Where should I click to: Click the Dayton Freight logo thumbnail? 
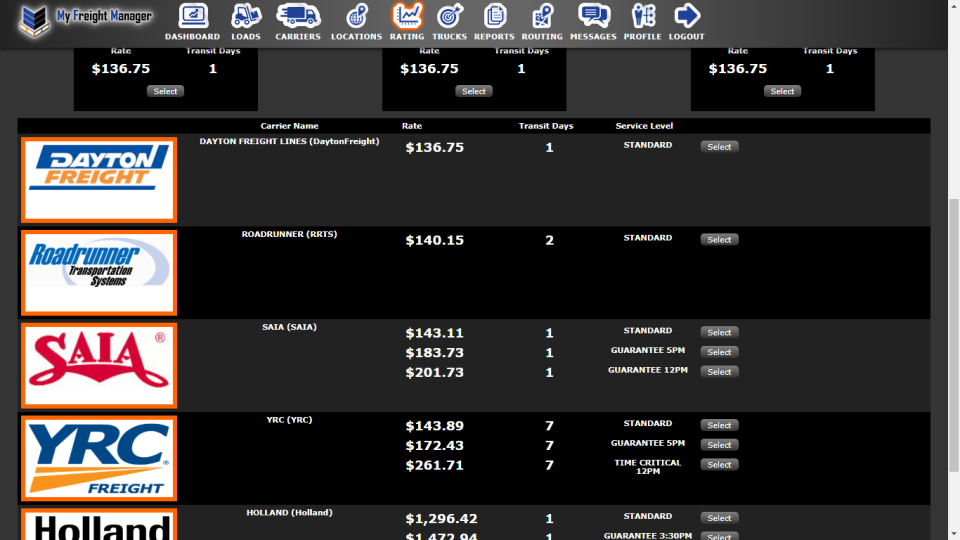(x=99, y=180)
